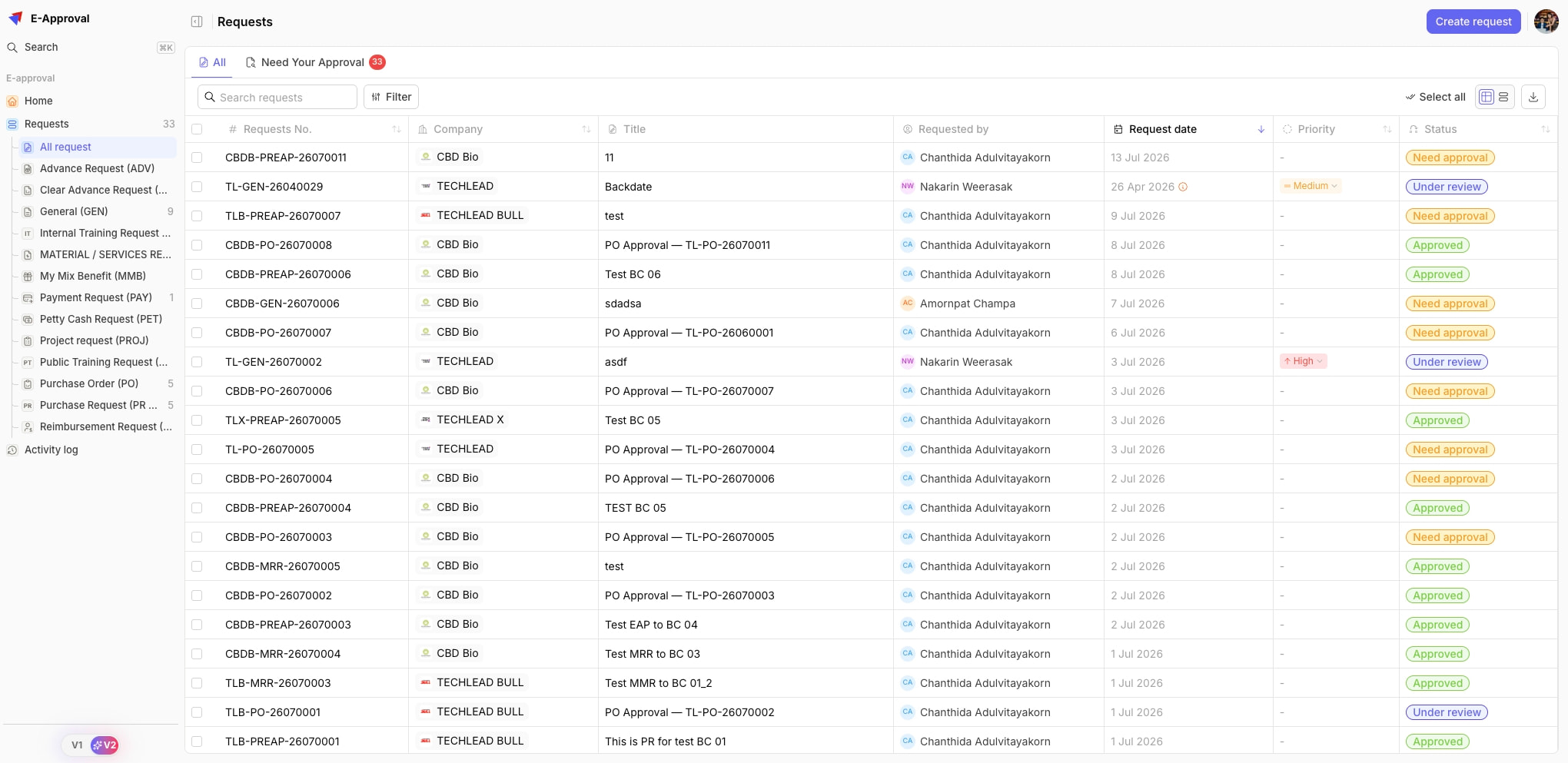
Task: Click the search magnifier icon in sidebar
Action: coord(12,47)
